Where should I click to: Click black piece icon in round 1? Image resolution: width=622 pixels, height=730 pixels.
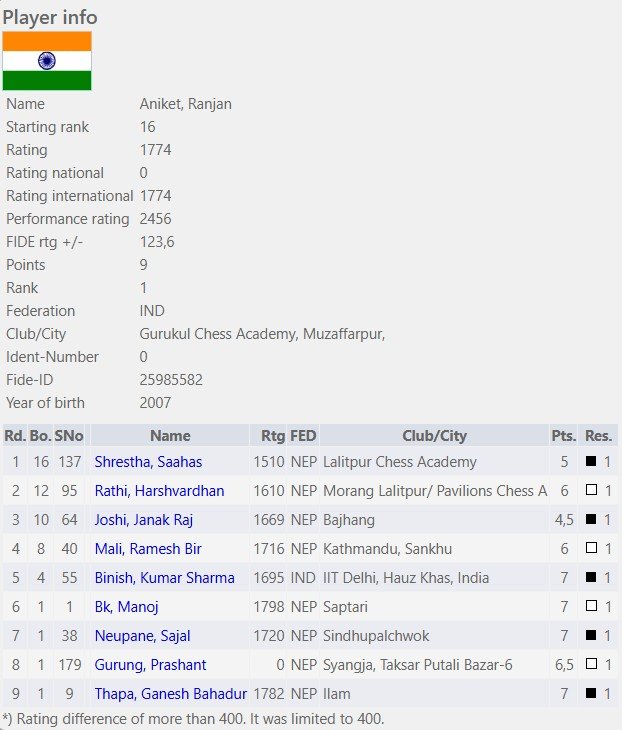pyautogui.click(x=591, y=461)
